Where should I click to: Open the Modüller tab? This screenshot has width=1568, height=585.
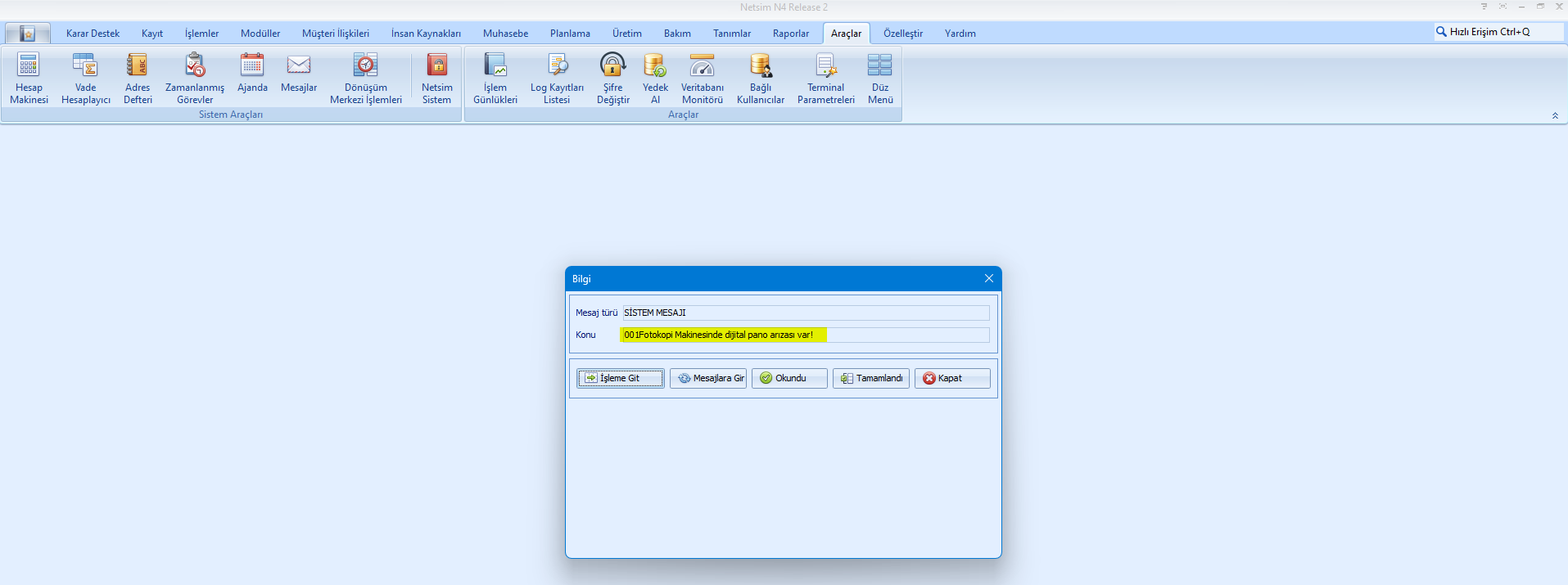tap(260, 34)
